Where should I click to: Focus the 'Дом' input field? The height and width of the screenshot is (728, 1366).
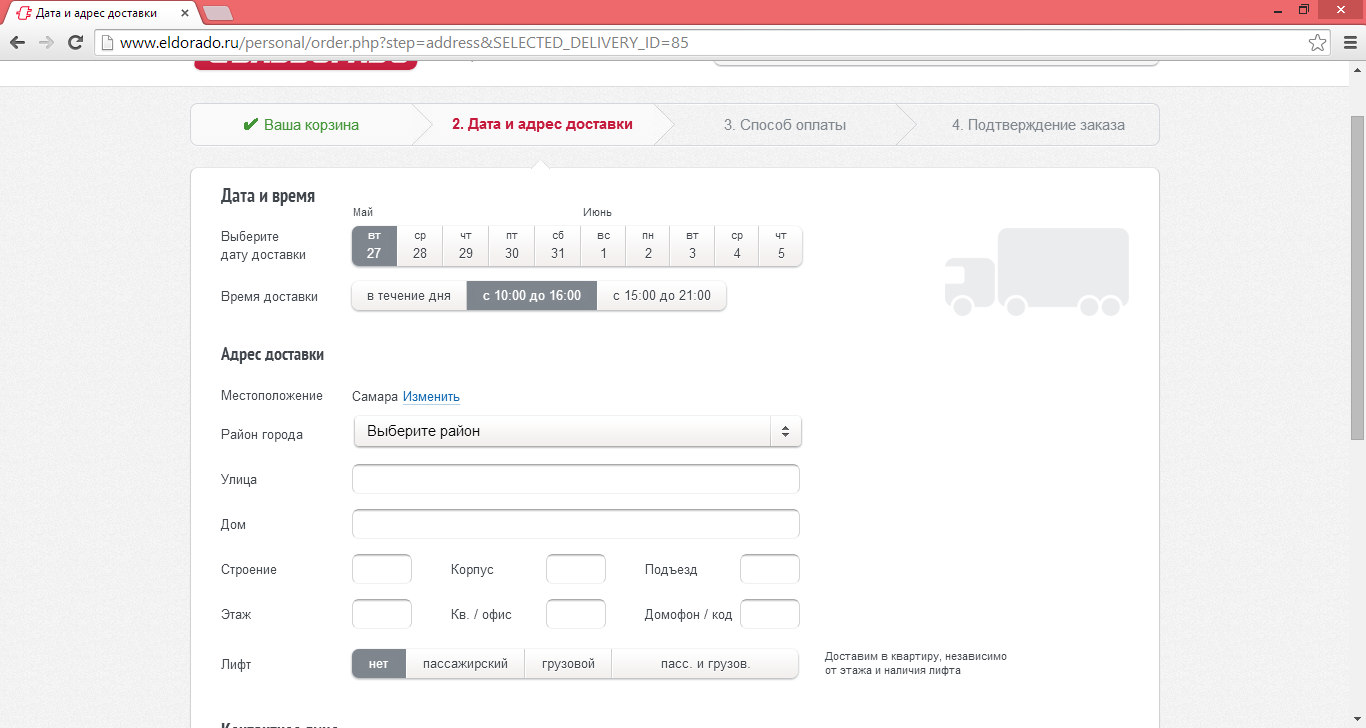[x=576, y=524]
